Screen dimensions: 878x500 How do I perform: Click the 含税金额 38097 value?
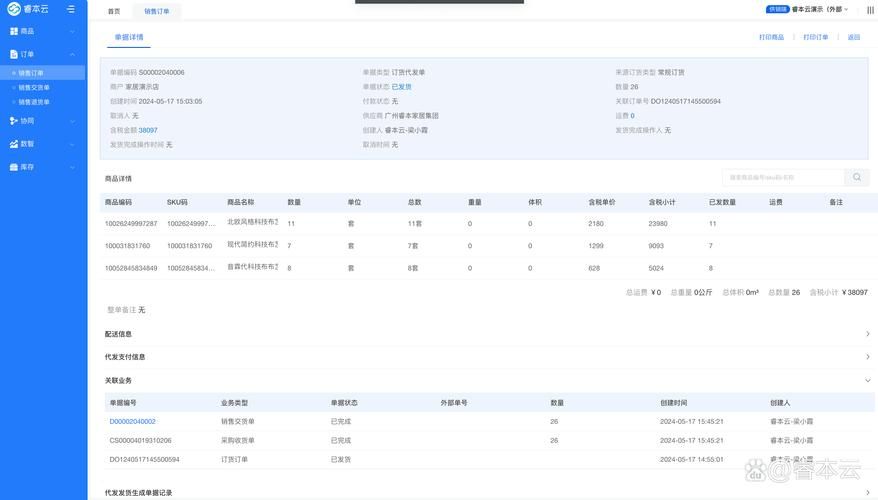point(148,130)
